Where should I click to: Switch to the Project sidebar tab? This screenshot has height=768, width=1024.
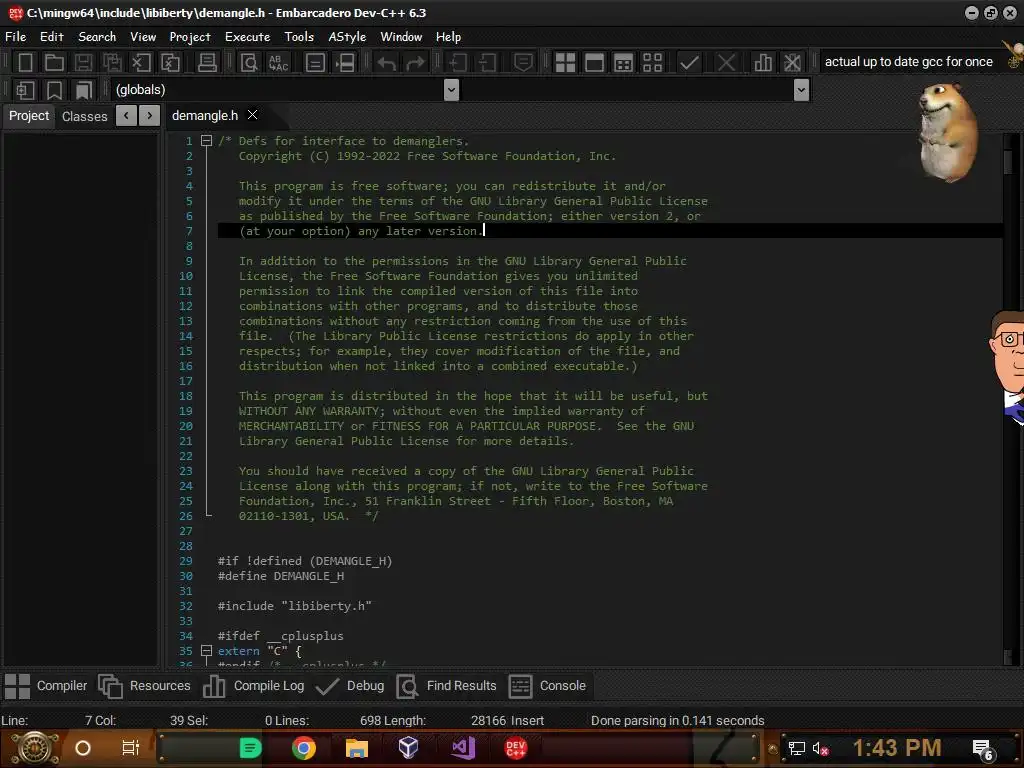point(29,116)
